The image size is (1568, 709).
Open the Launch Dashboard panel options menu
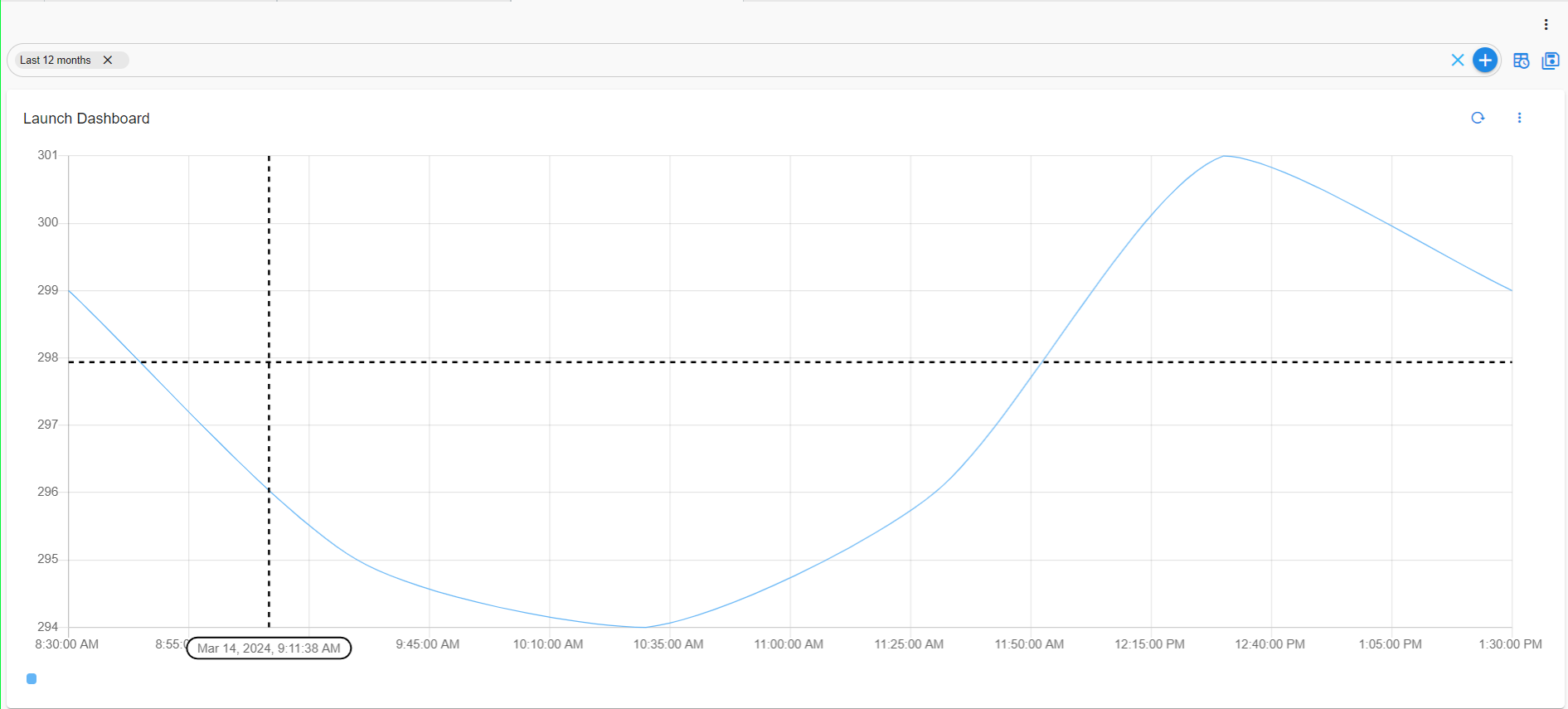pos(1519,118)
